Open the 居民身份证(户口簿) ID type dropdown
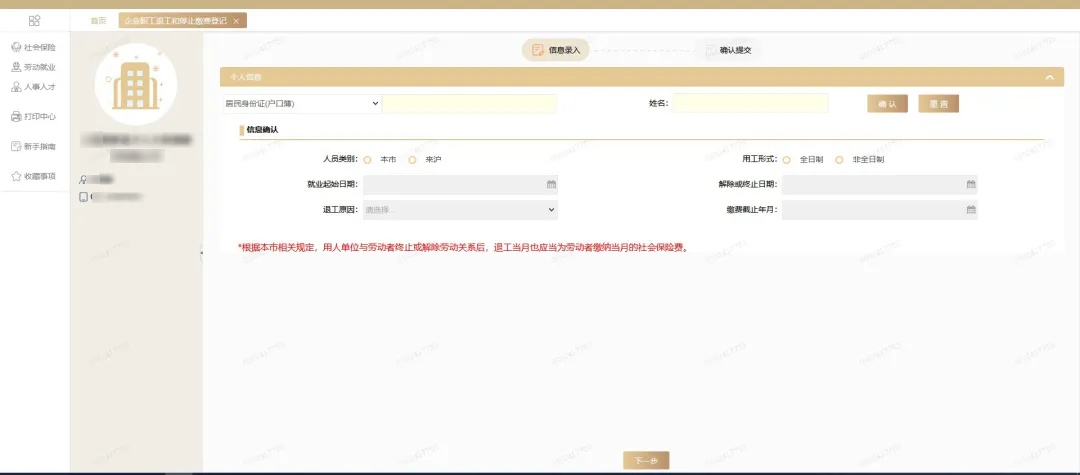Image resolution: width=1080 pixels, height=475 pixels. [301, 103]
